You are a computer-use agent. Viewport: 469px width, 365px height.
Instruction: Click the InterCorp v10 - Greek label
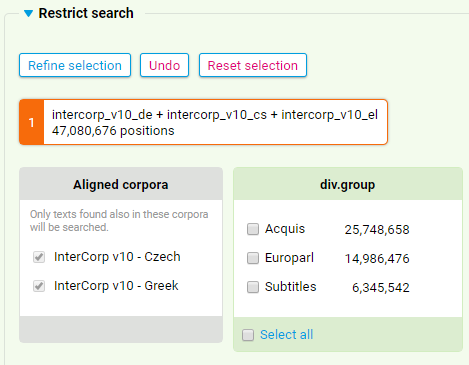coord(116,286)
